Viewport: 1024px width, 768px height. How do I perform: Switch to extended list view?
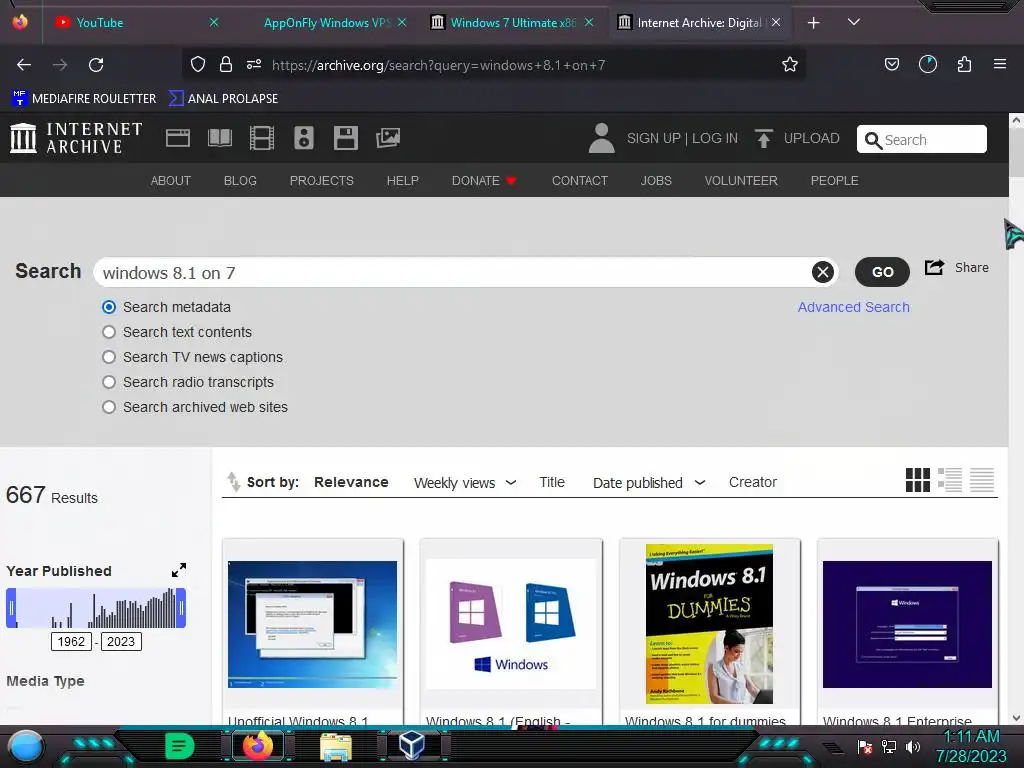(x=950, y=480)
